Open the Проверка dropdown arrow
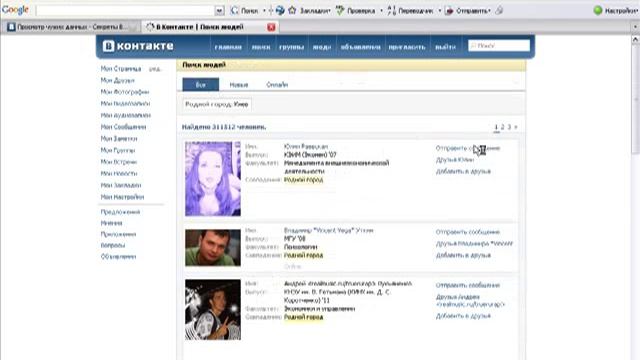 point(381,11)
